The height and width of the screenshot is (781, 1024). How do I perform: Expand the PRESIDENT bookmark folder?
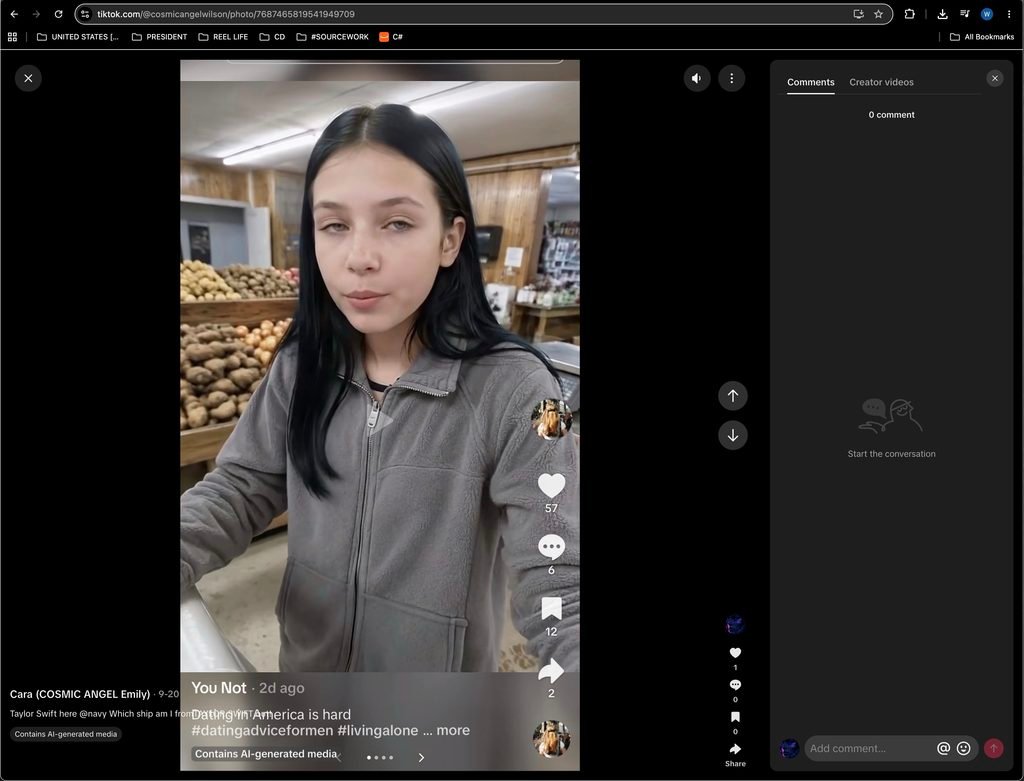pos(160,37)
